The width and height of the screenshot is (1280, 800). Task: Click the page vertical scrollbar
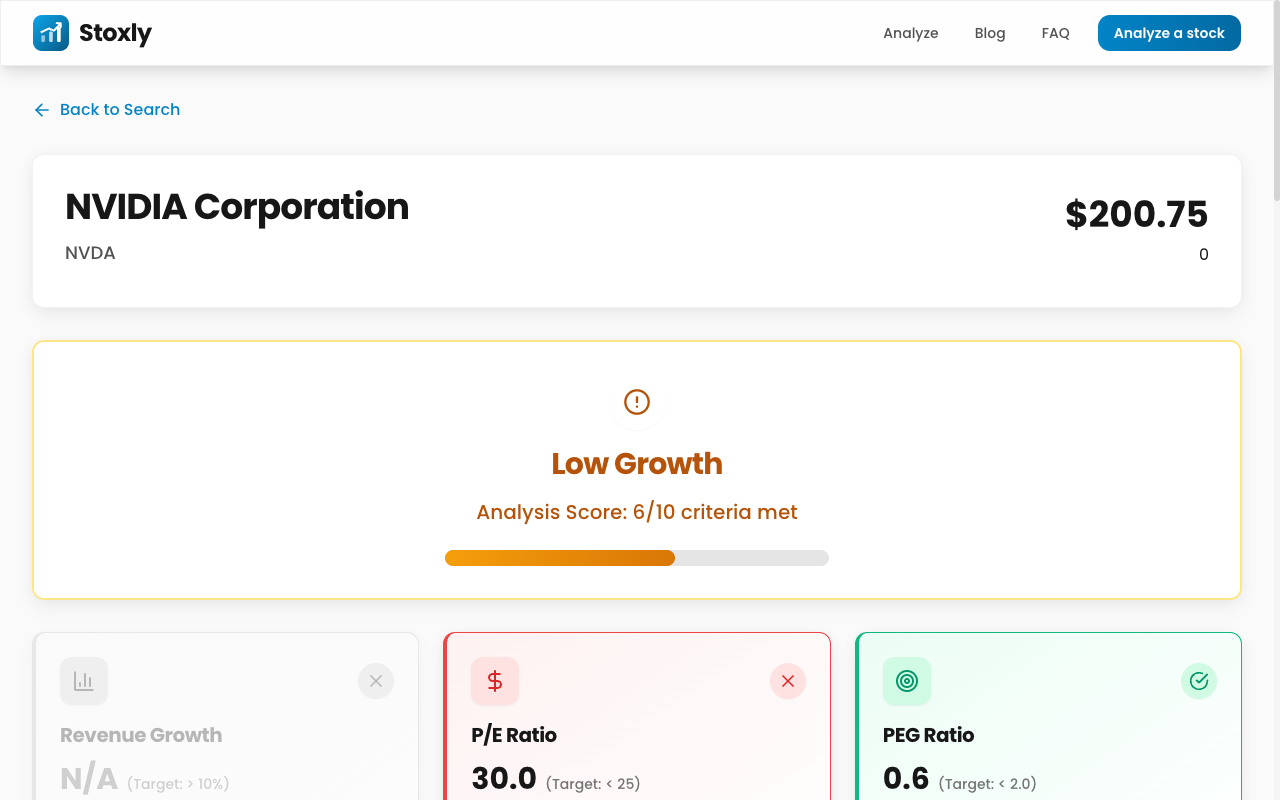(1275, 100)
